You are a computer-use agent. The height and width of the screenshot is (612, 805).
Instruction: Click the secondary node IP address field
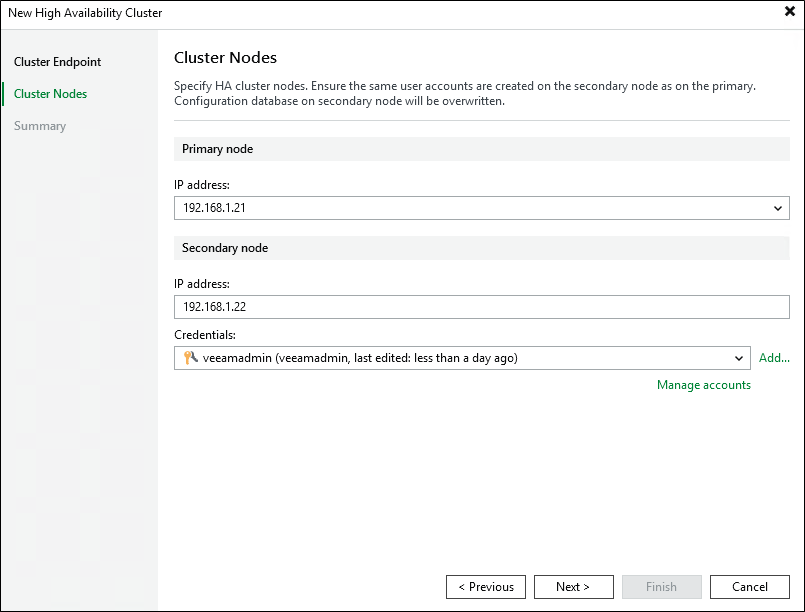pos(481,307)
